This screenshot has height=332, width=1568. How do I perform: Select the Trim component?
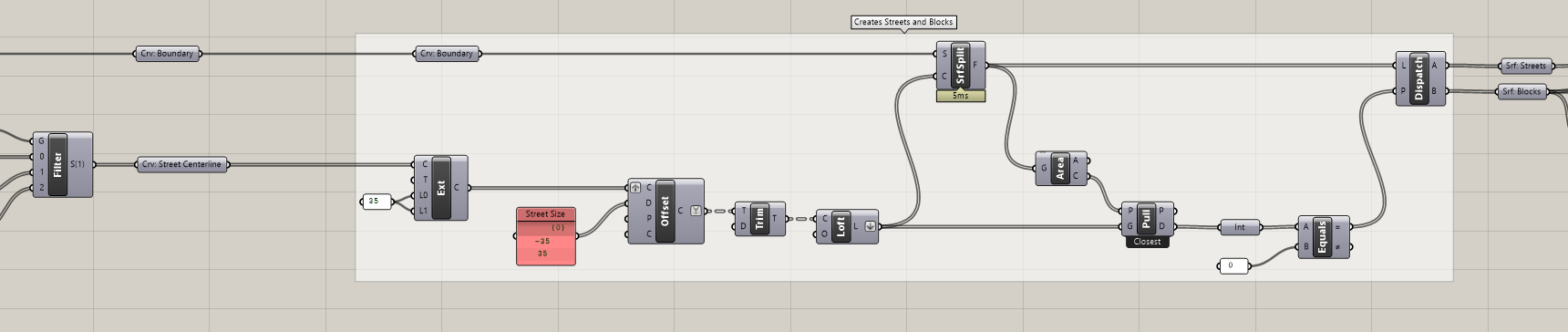[x=759, y=219]
